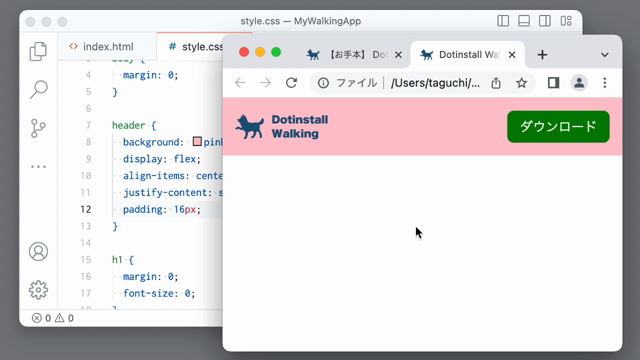Toggle secondary sidebar layout icon in VS Code
This screenshot has height=360, width=640.
(544, 21)
